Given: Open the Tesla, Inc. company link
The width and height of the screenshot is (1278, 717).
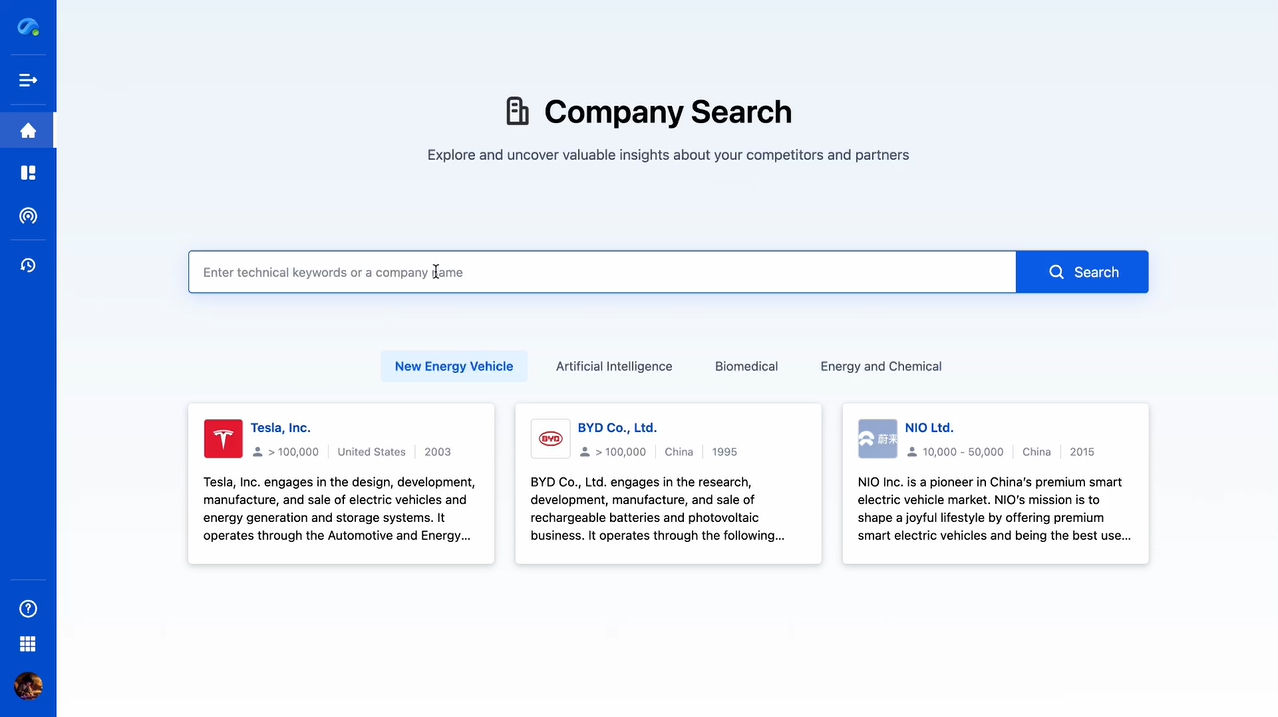Looking at the screenshot, I should 280,427.
